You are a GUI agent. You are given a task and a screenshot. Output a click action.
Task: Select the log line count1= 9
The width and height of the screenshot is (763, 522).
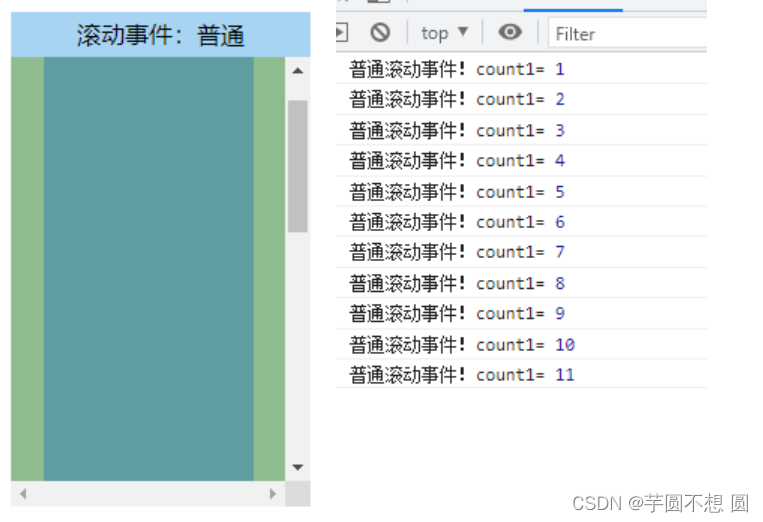pos(521,313)
